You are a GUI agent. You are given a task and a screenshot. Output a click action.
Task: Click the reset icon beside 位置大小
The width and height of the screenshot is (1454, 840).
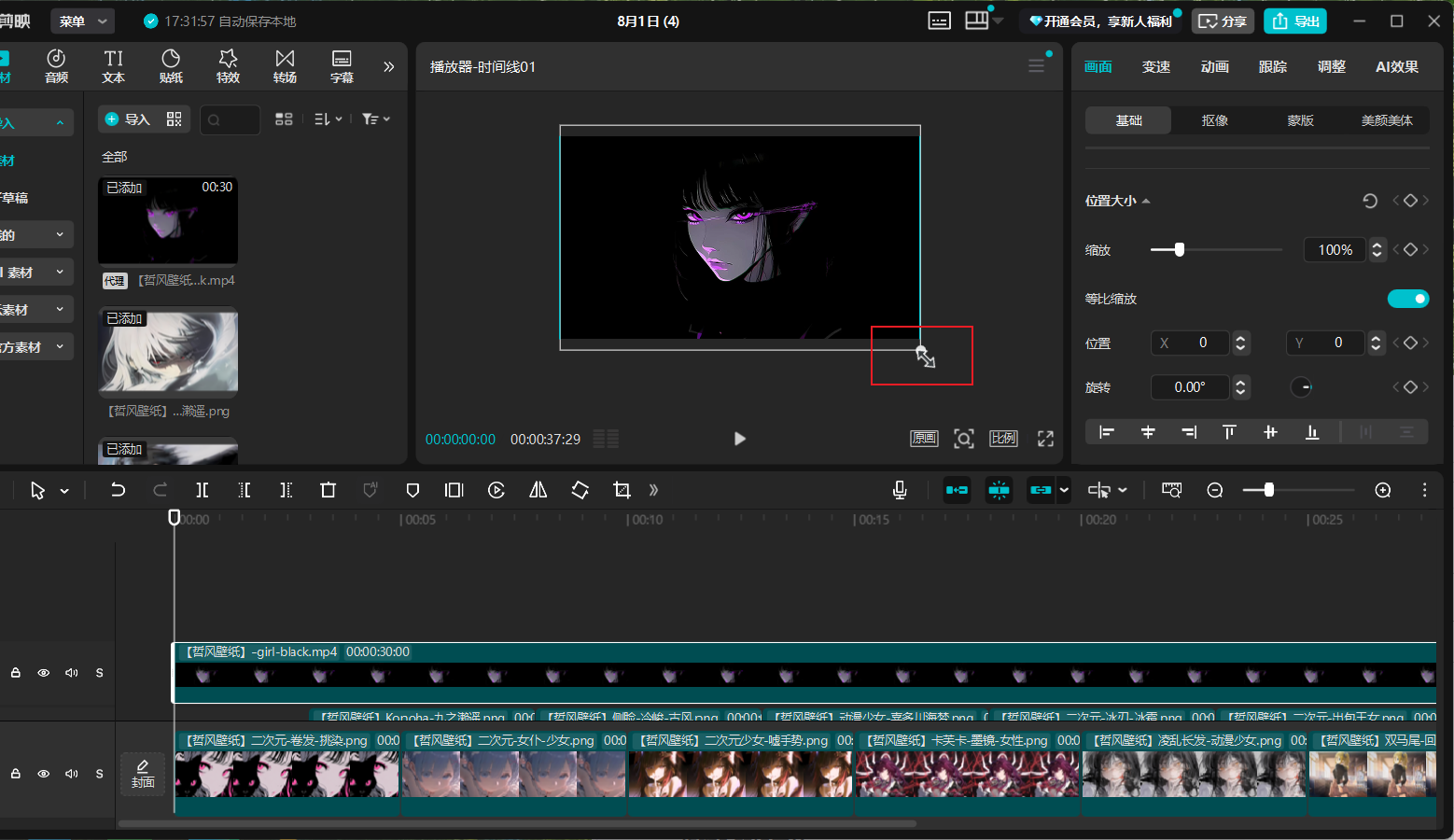point(1370,201)
